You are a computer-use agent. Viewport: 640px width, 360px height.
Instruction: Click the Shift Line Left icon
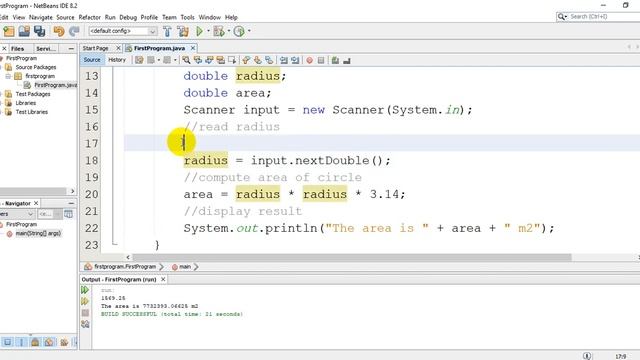[x=284, y=60]
